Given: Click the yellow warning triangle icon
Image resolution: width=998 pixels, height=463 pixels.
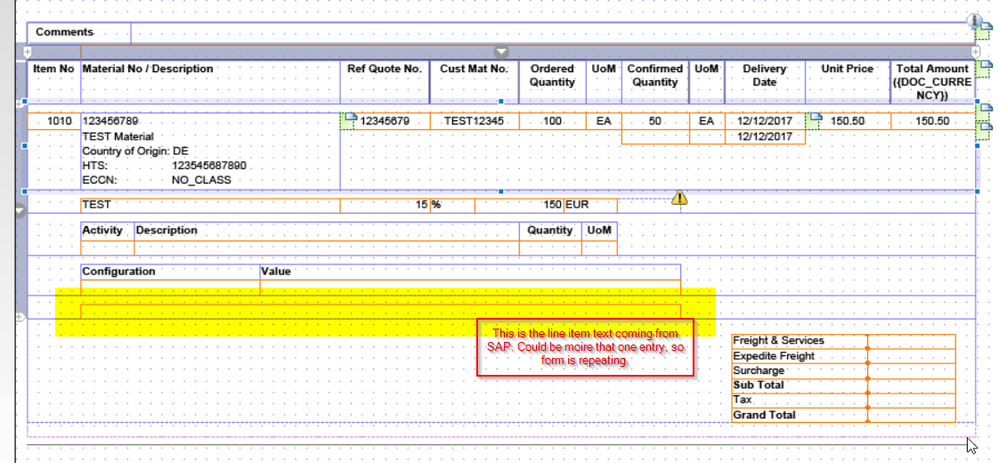Looking at the screenshot, I should click(680, 198).
